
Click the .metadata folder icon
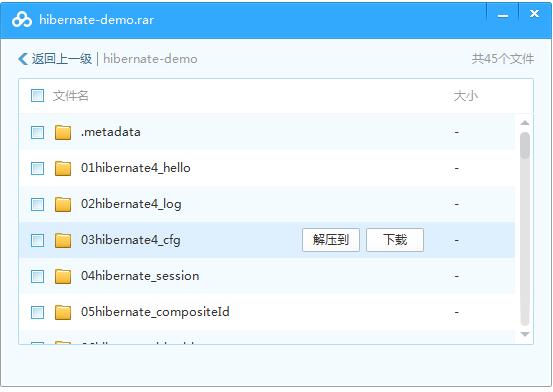point(63,133)
